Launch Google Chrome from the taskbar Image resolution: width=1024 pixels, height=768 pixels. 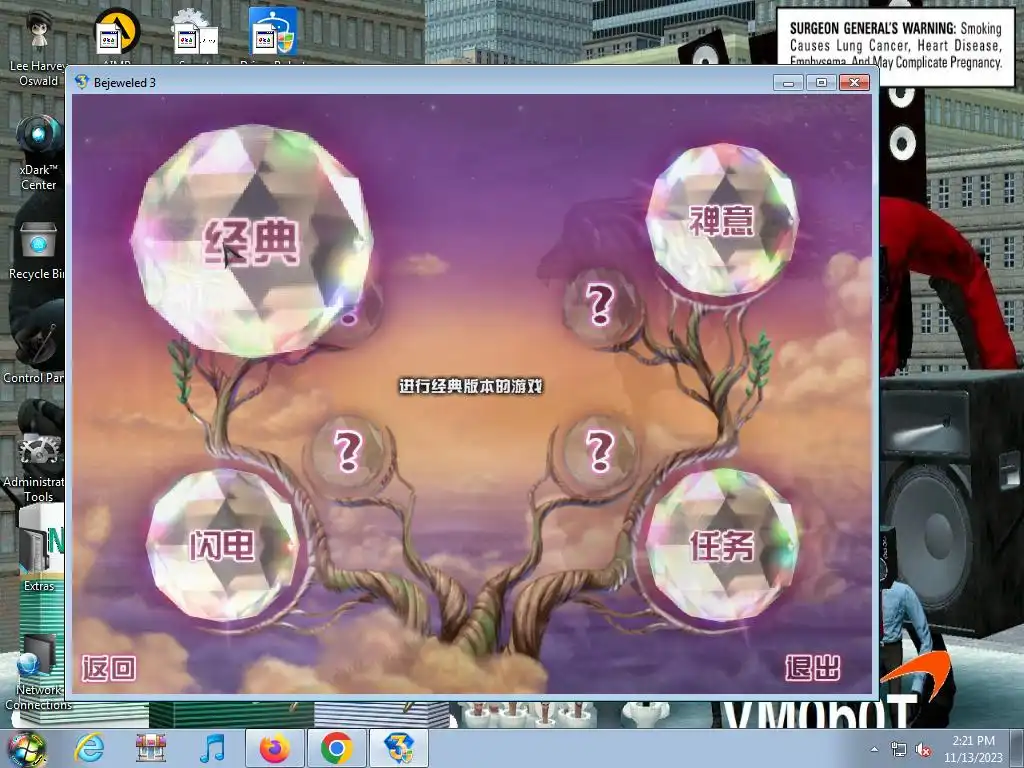336,748
